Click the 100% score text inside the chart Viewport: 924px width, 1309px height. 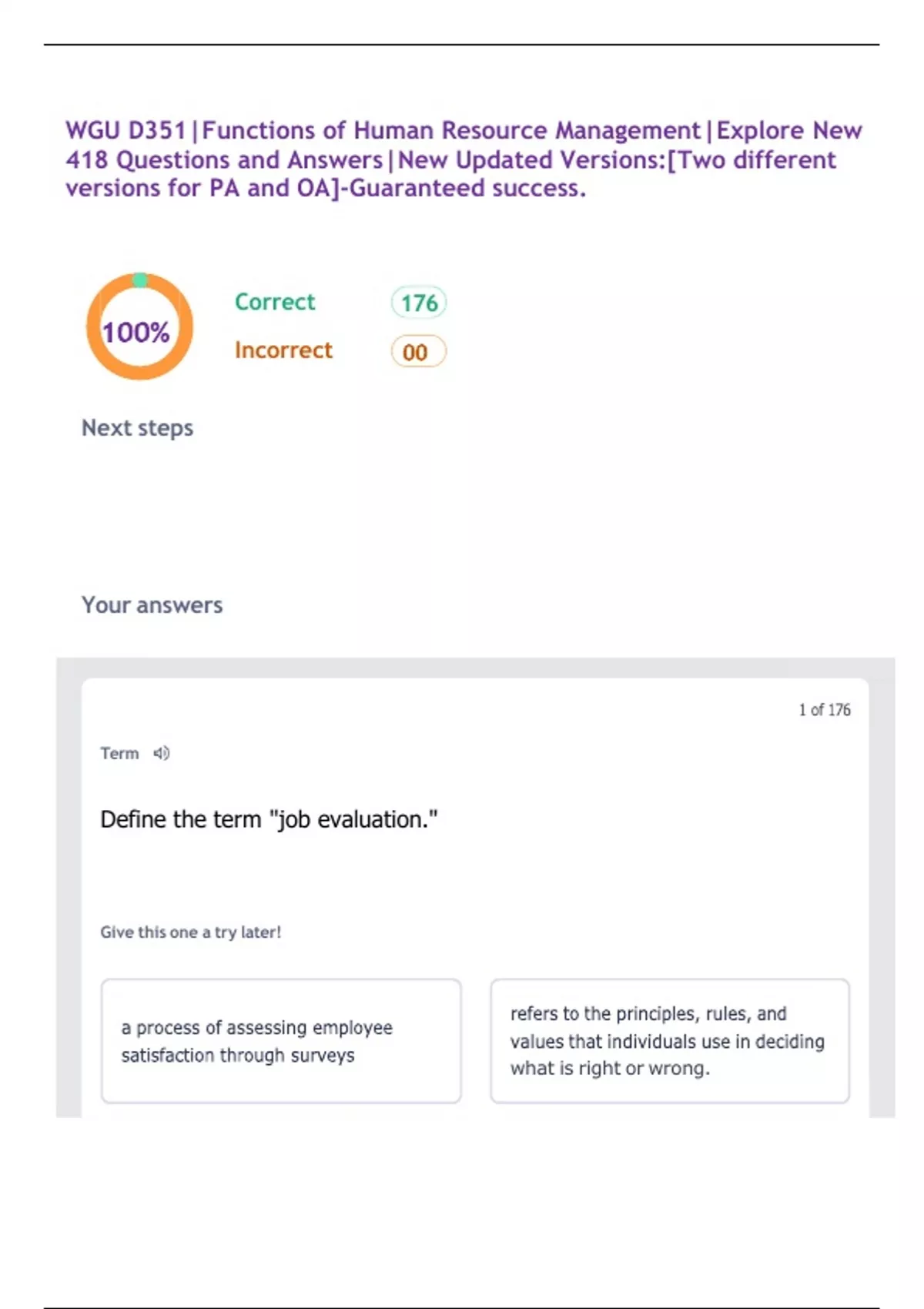click(136, 333)
